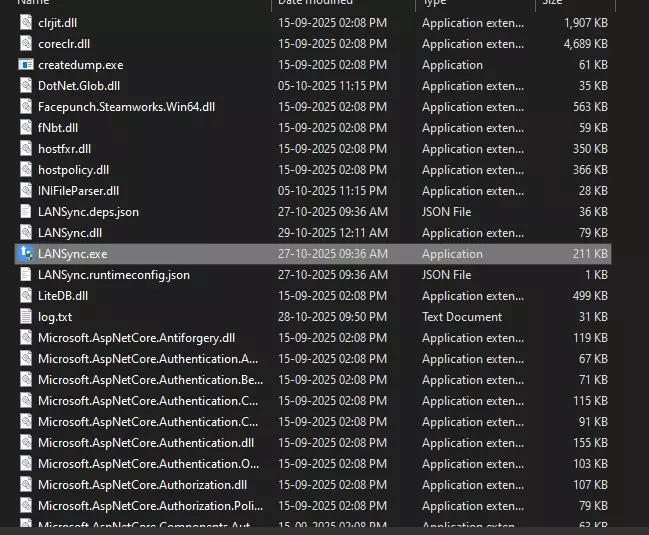
Task: Click the Text Document type cell
Action: tap(462, 317)
